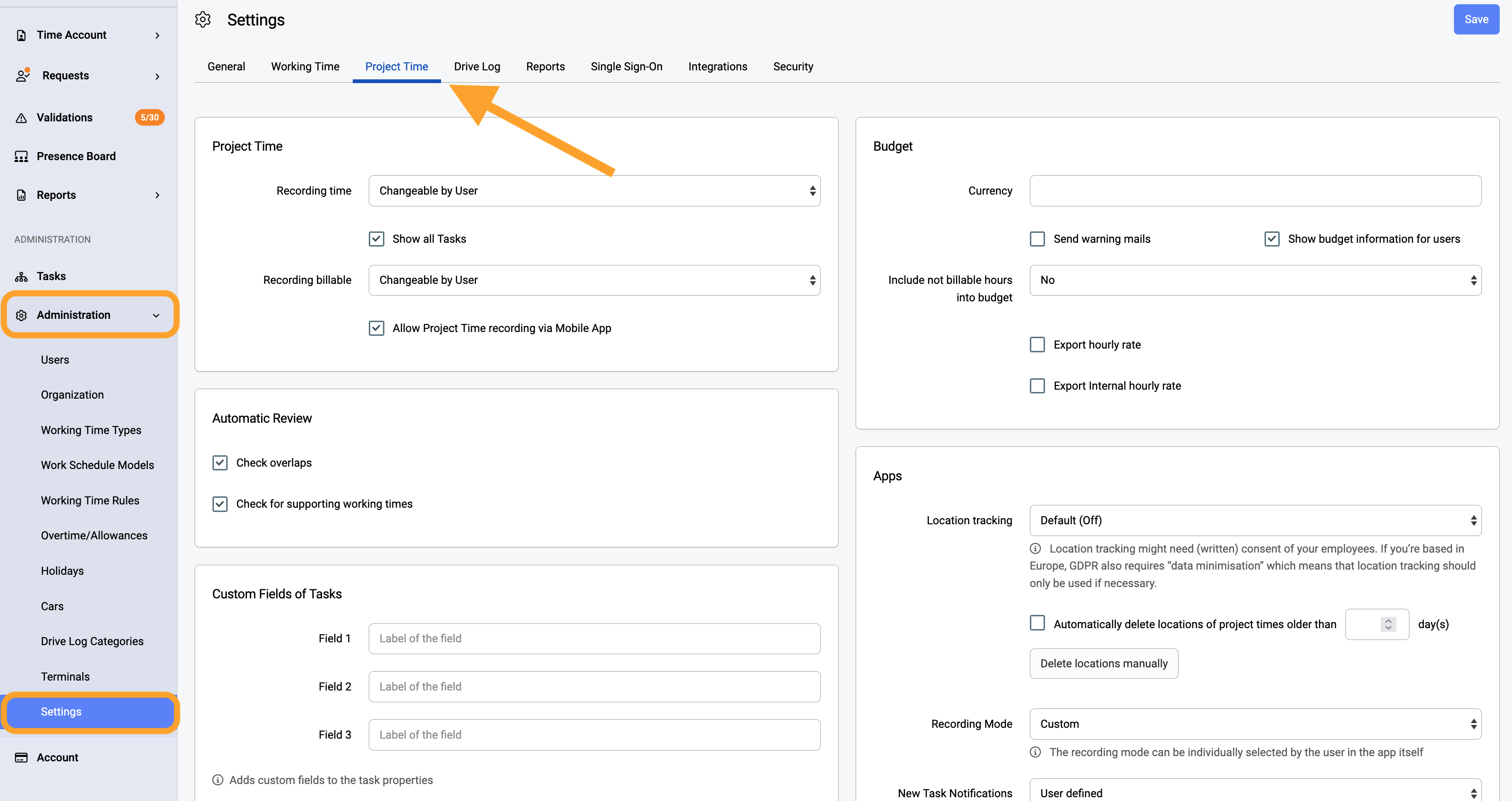Viewport: 1512px width, 801px height.
Task: Click the Reports file icon in sidebar
Action: (21, 195)
